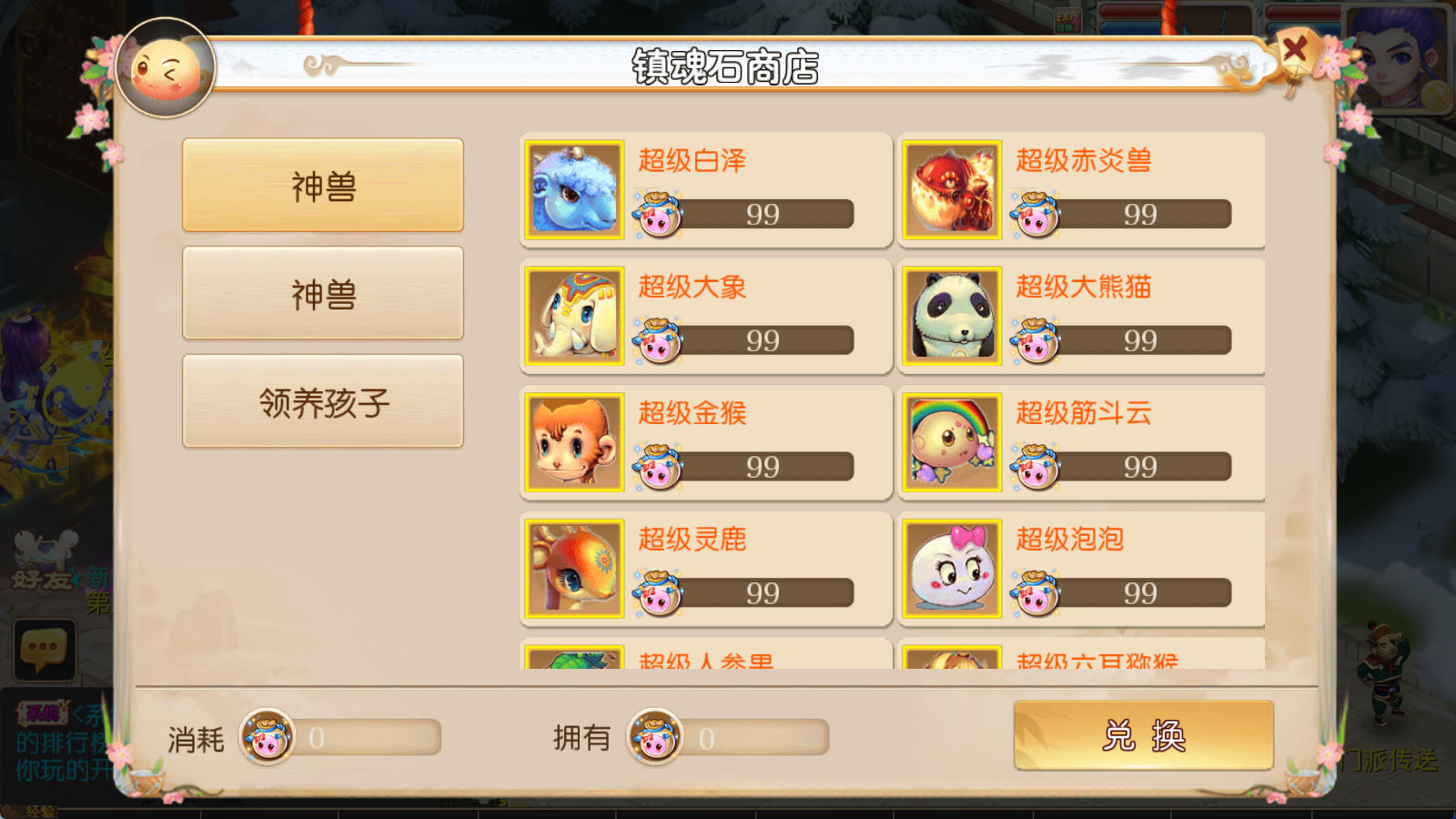Screen dimensions: 1456x819
Task: Select the partially visible 超级六耳猕猴 item
Action: pyautogui.click(x=1081, y=655)
